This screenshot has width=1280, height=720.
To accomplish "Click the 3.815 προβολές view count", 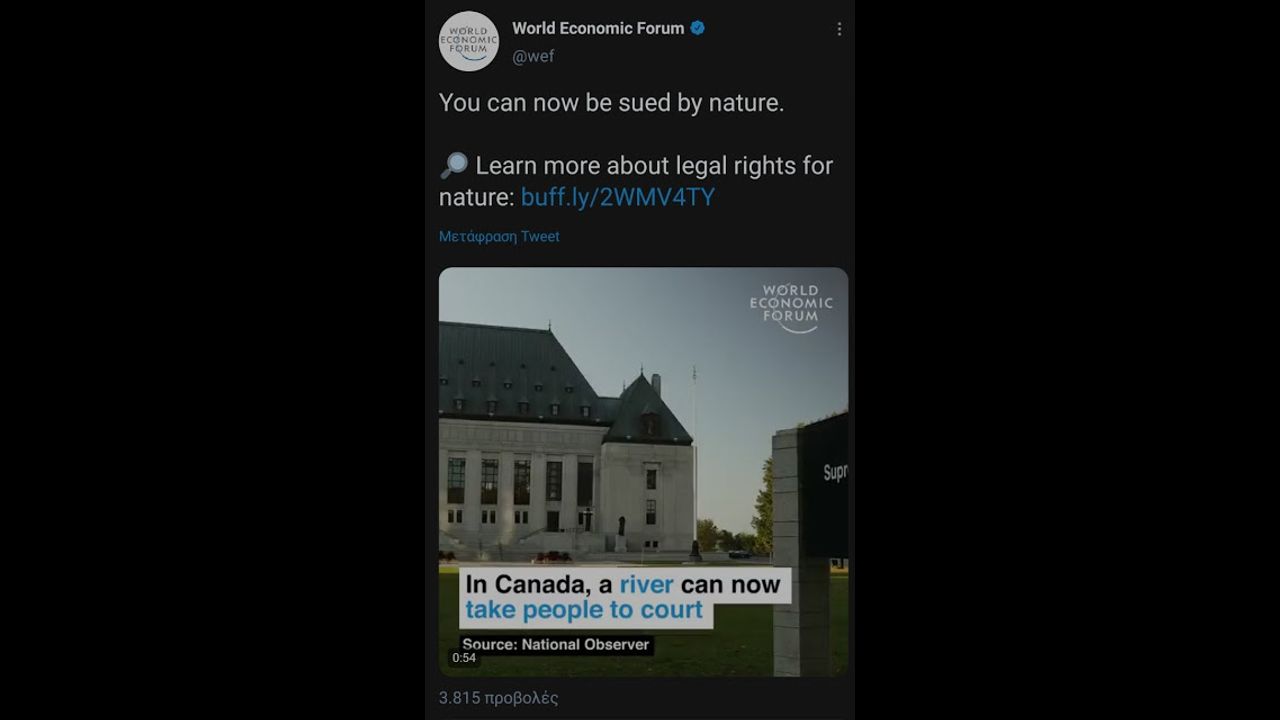I will (x=498, y=698).
